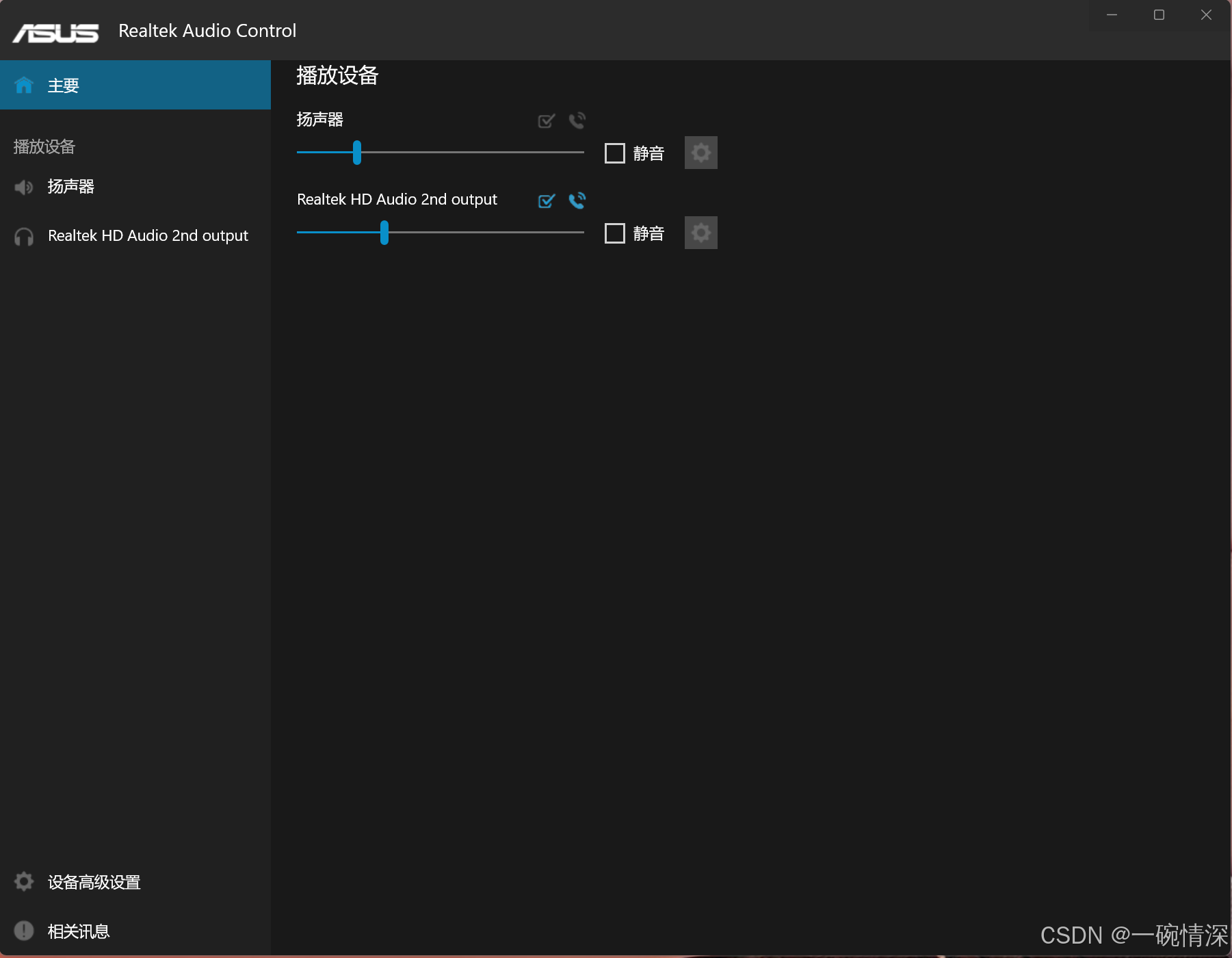
Task: Click the home icon beside 主要
Action: (24, 85)
